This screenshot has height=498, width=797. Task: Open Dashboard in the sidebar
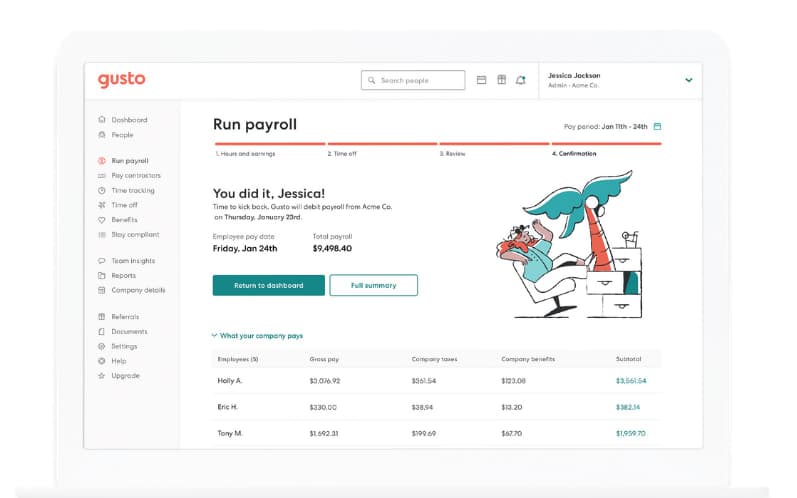tap(129, 120)
